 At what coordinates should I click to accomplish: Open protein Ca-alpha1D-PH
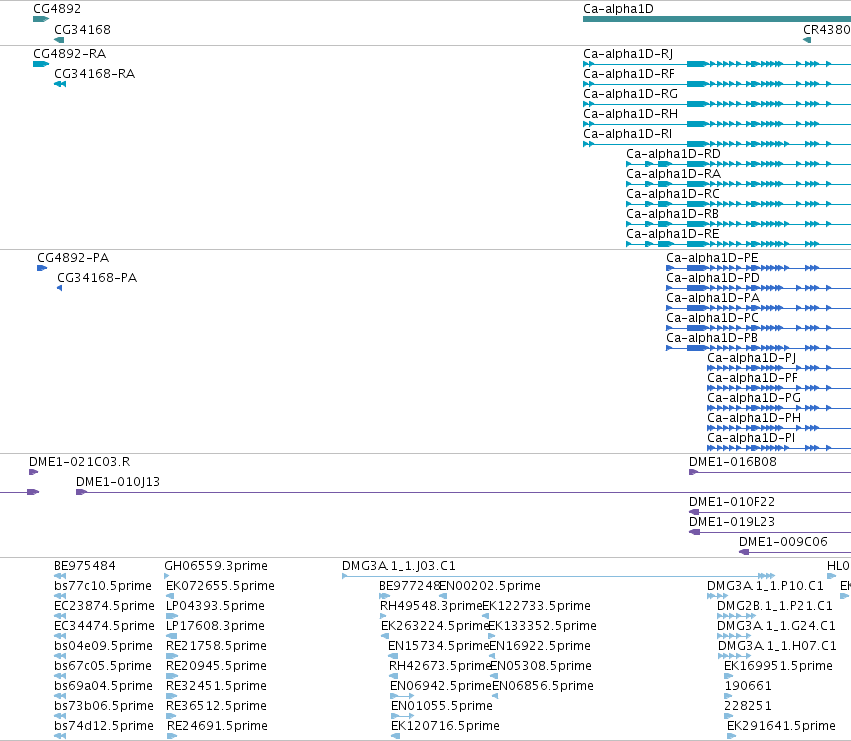tap(779, 428)
